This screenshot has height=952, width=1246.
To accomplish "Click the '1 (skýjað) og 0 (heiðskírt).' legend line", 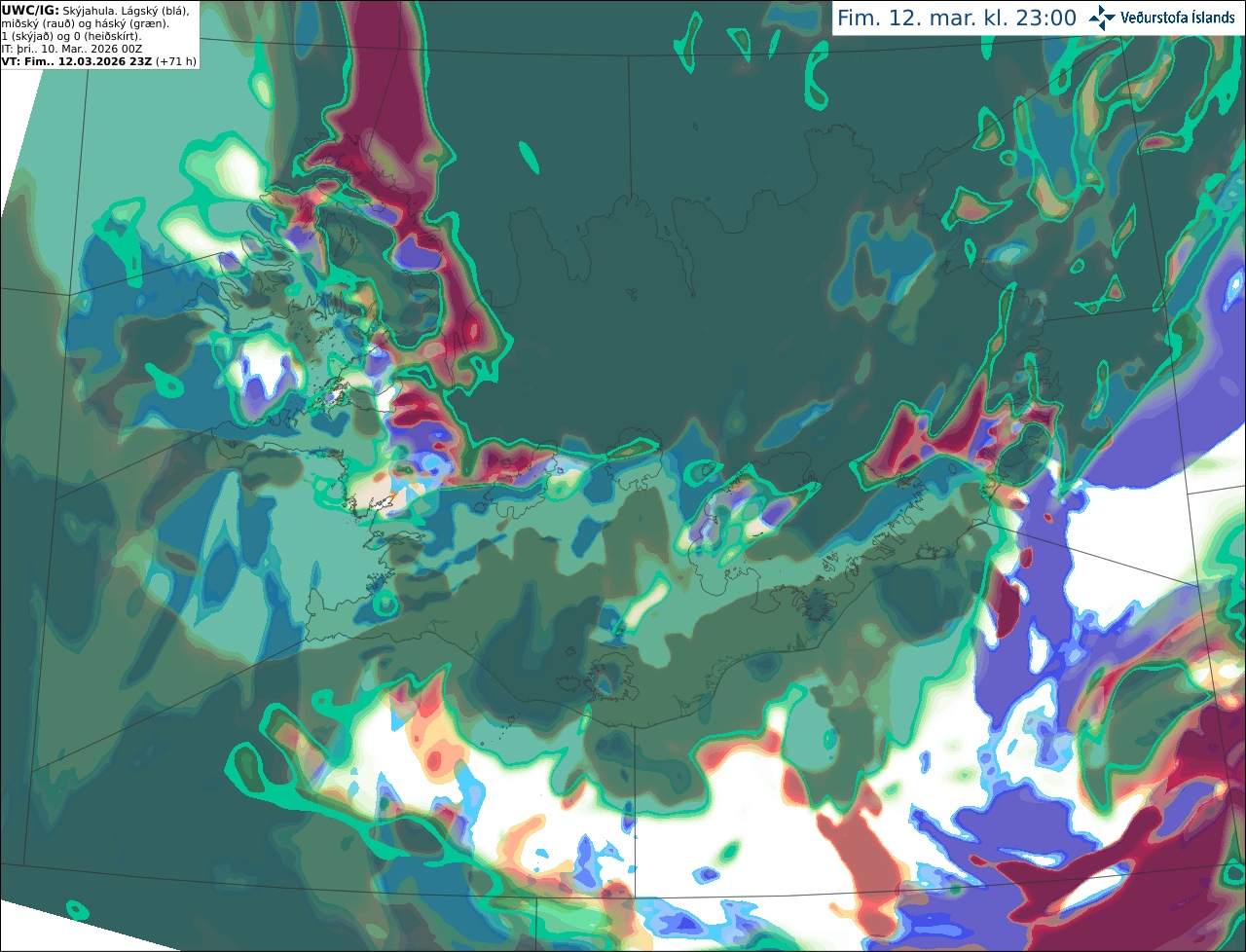I will pos(71,36).
